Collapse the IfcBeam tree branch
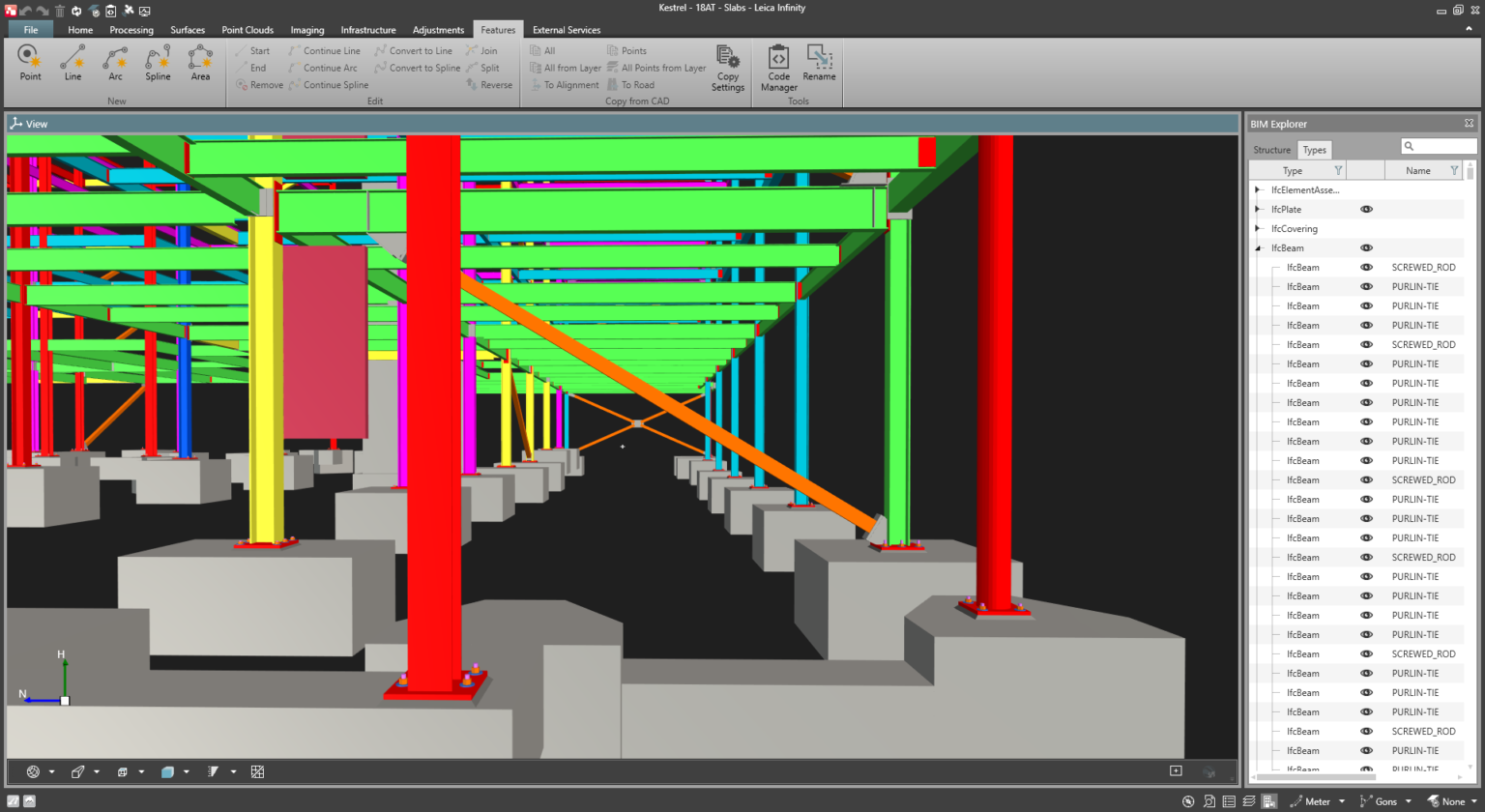This screenshot has height=812, width=1485. [x=1257, y=247]
